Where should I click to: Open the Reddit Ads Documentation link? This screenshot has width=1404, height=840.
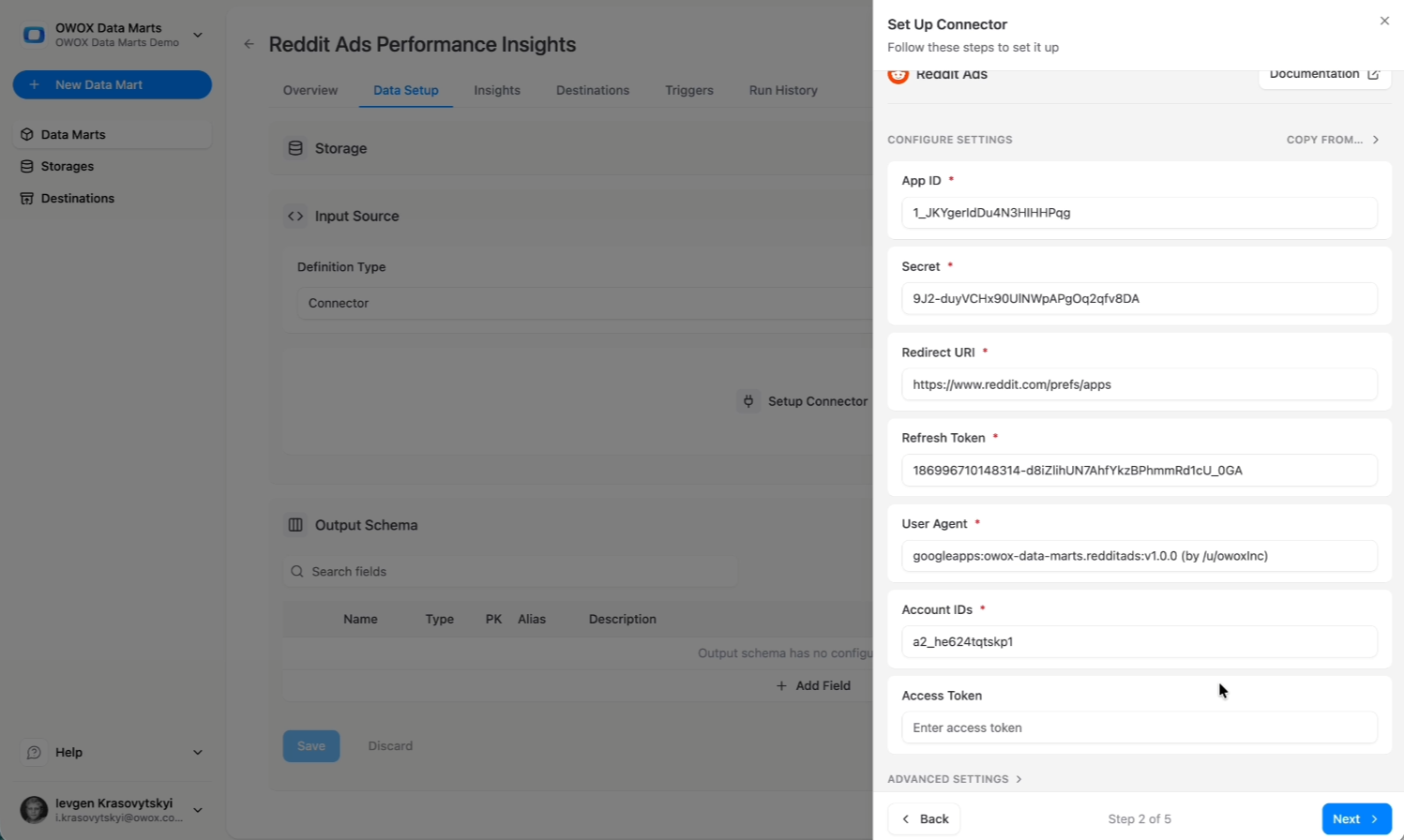(1322, 73)
